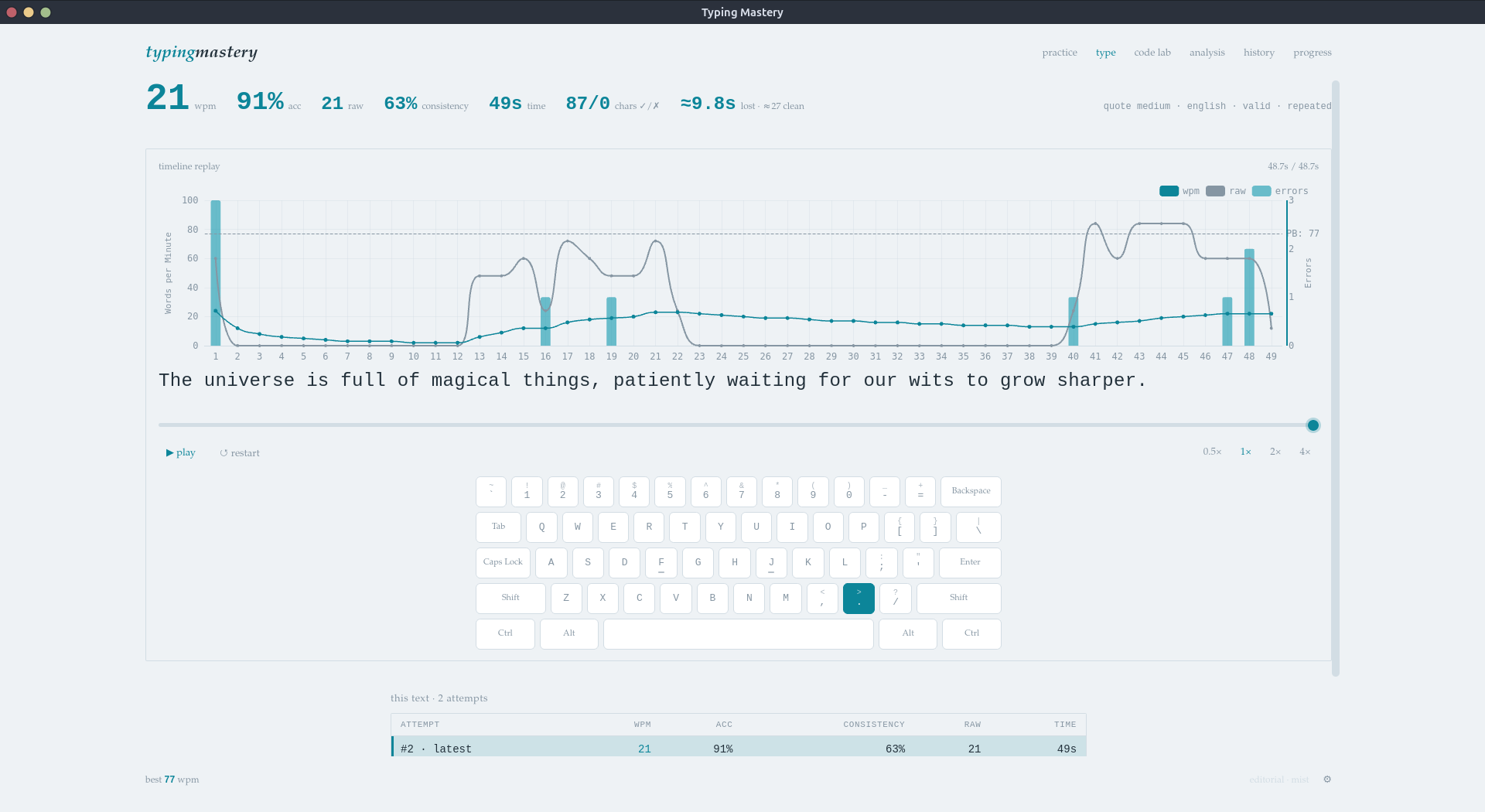Click the 63% consistency stat

tap(426, 104)
